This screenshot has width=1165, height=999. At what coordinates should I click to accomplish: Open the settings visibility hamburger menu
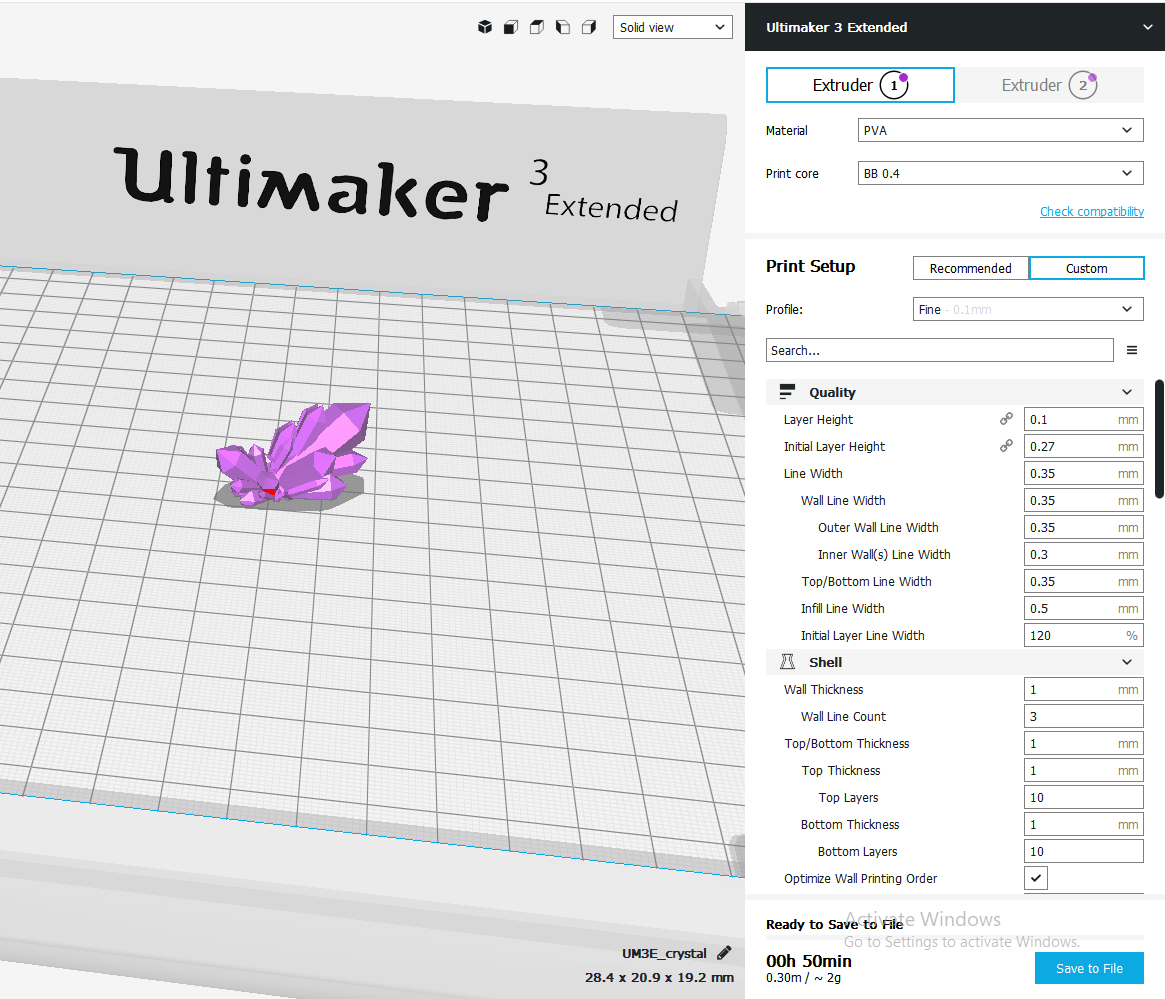[x=1132, y=351]
